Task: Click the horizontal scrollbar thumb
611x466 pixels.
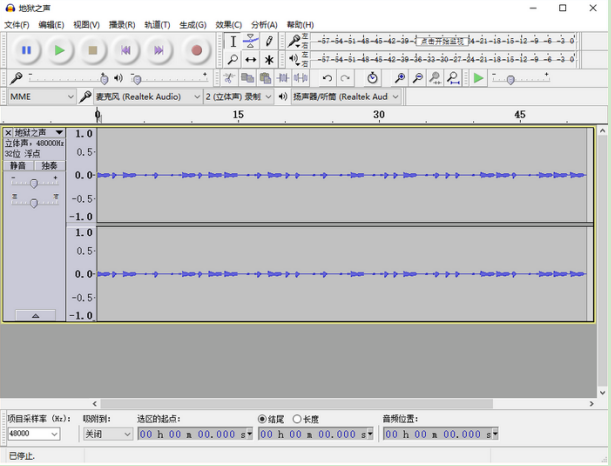Action: pyautogui.click(x=297, y=404)
